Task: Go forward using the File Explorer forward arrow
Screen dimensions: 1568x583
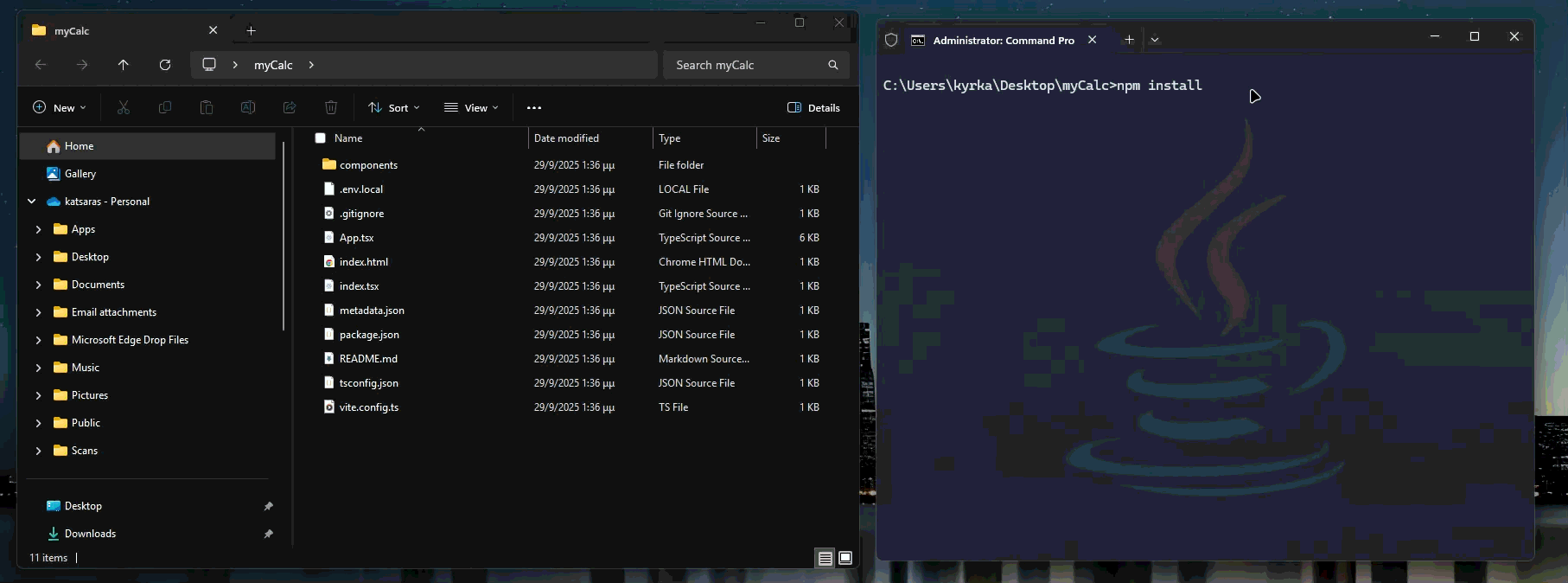Action: pos(82,65)
